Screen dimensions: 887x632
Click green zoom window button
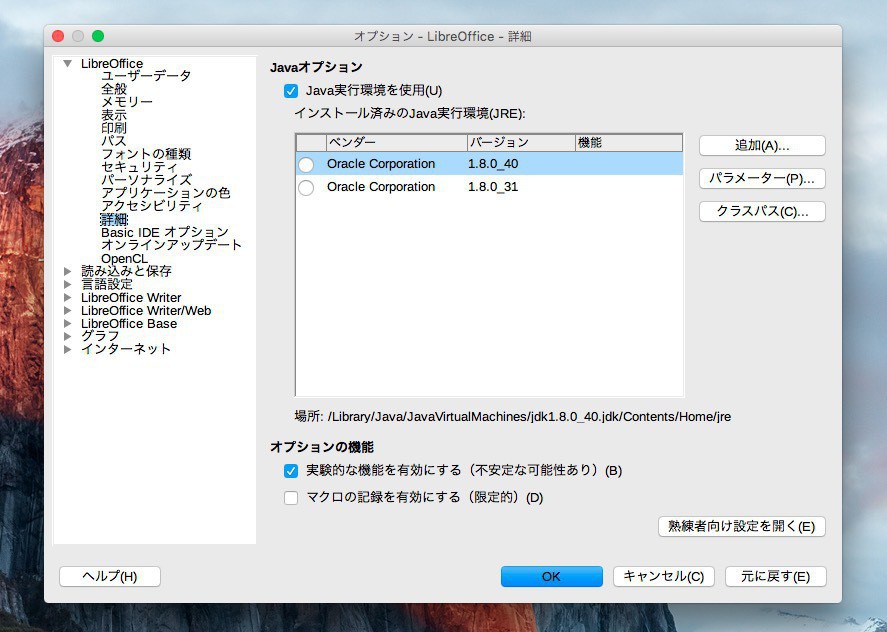[98, 36]
